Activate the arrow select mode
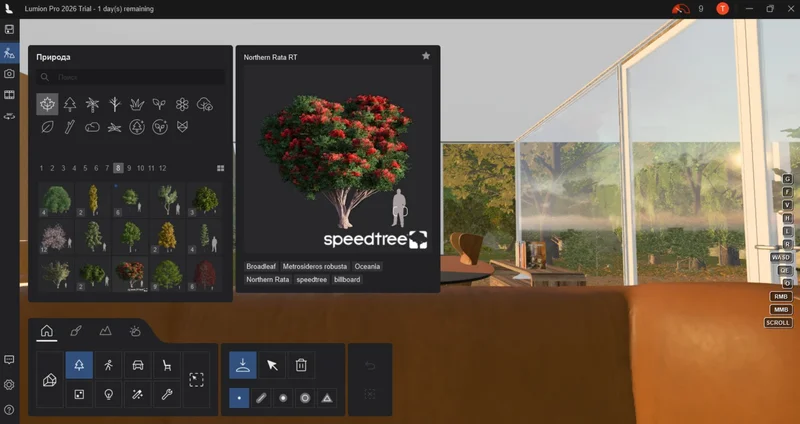 pos(272,365)
